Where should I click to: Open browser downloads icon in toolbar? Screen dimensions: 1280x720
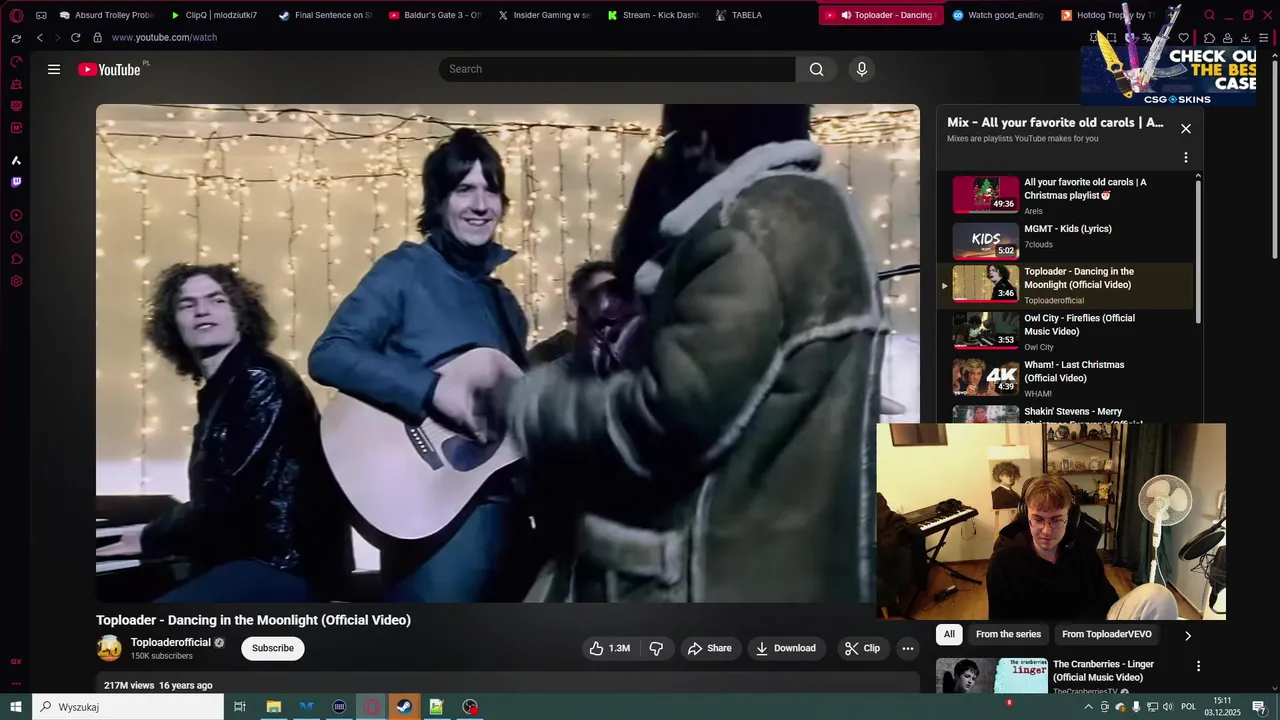[x=1246, y=38]
